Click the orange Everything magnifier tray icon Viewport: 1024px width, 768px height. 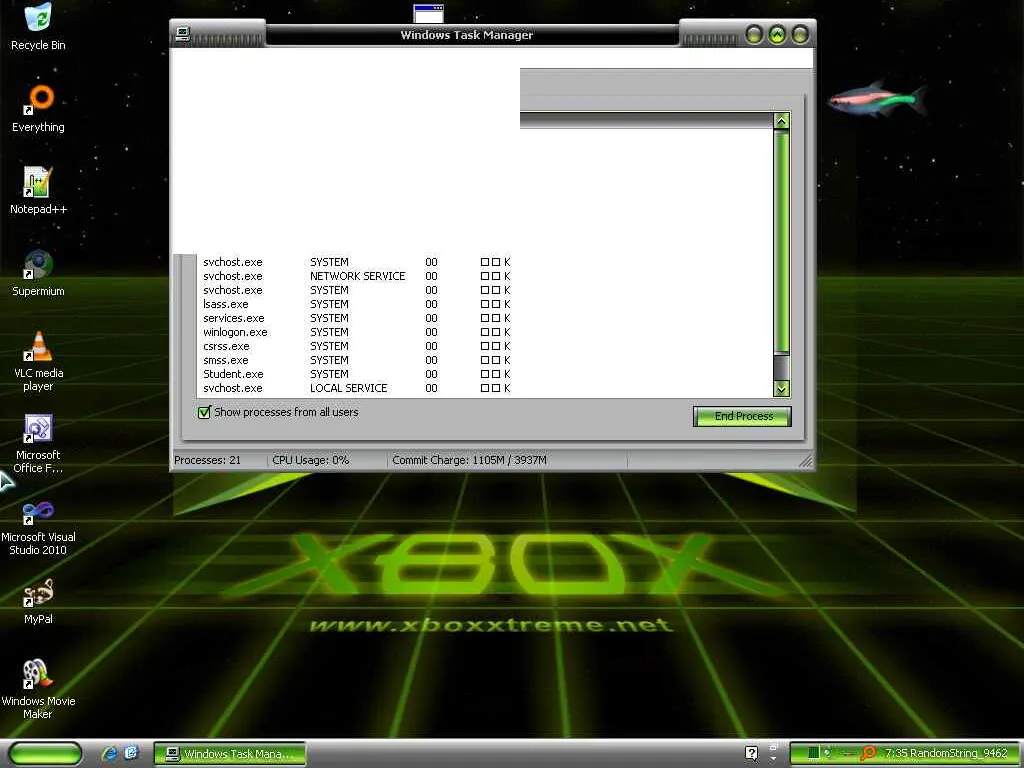coord(867,753)
